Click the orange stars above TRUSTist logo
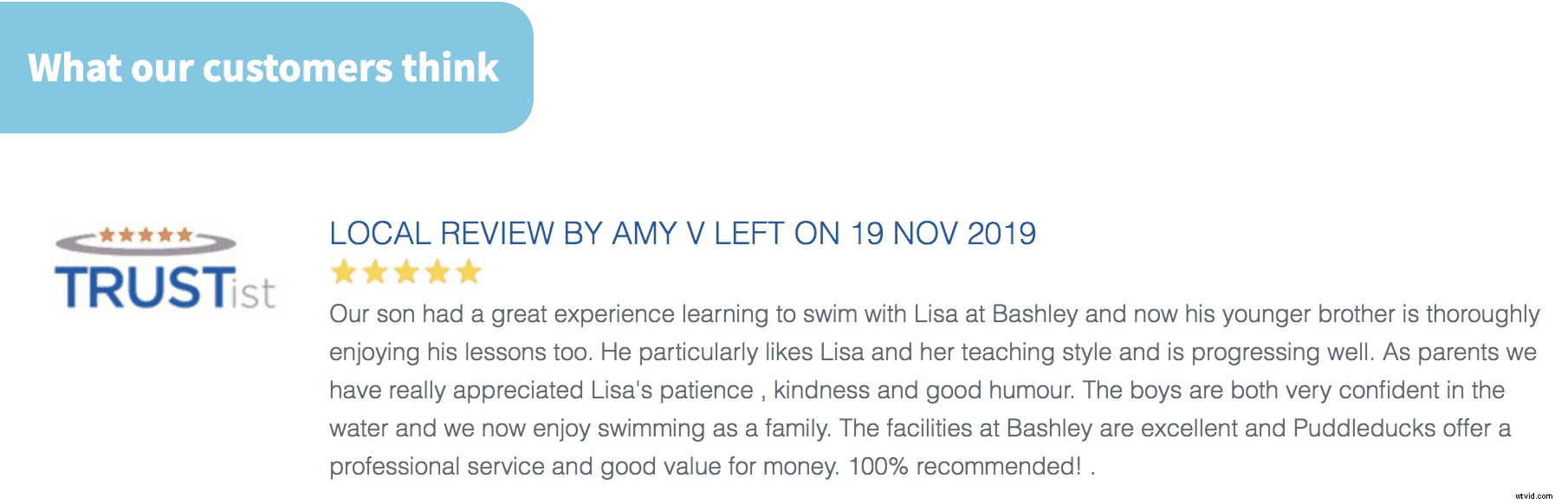Viewport: 1568px width, 504px height. (146, 235)
